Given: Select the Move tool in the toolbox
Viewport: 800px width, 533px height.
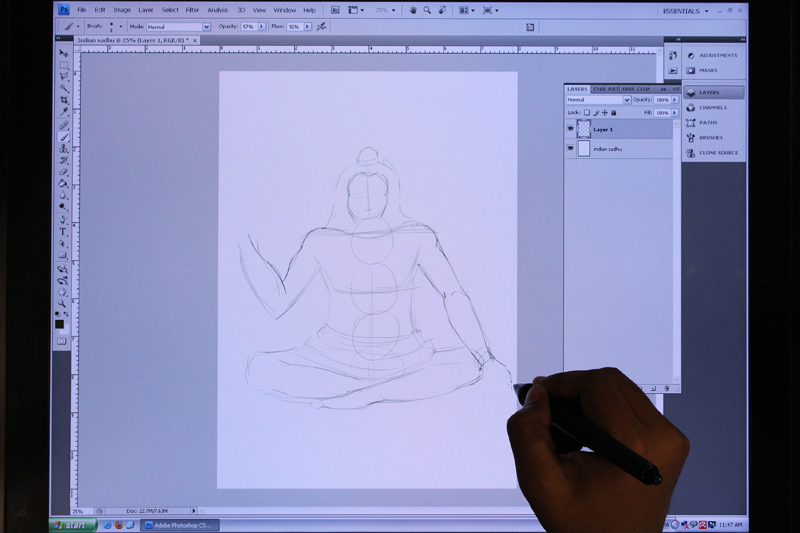Looking at the screenshot, I should pos(63,53).
